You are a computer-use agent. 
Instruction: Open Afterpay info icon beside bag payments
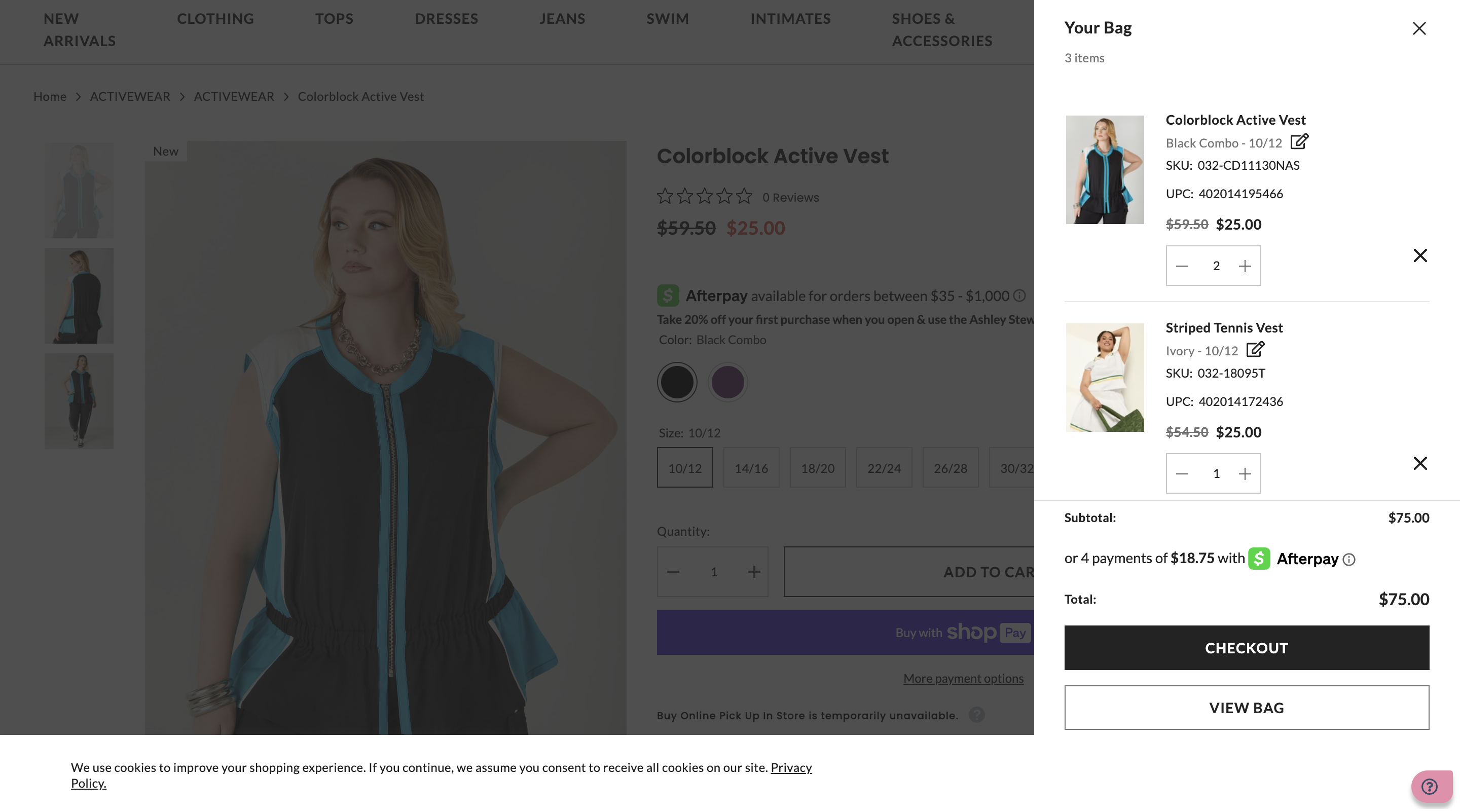1349,560
